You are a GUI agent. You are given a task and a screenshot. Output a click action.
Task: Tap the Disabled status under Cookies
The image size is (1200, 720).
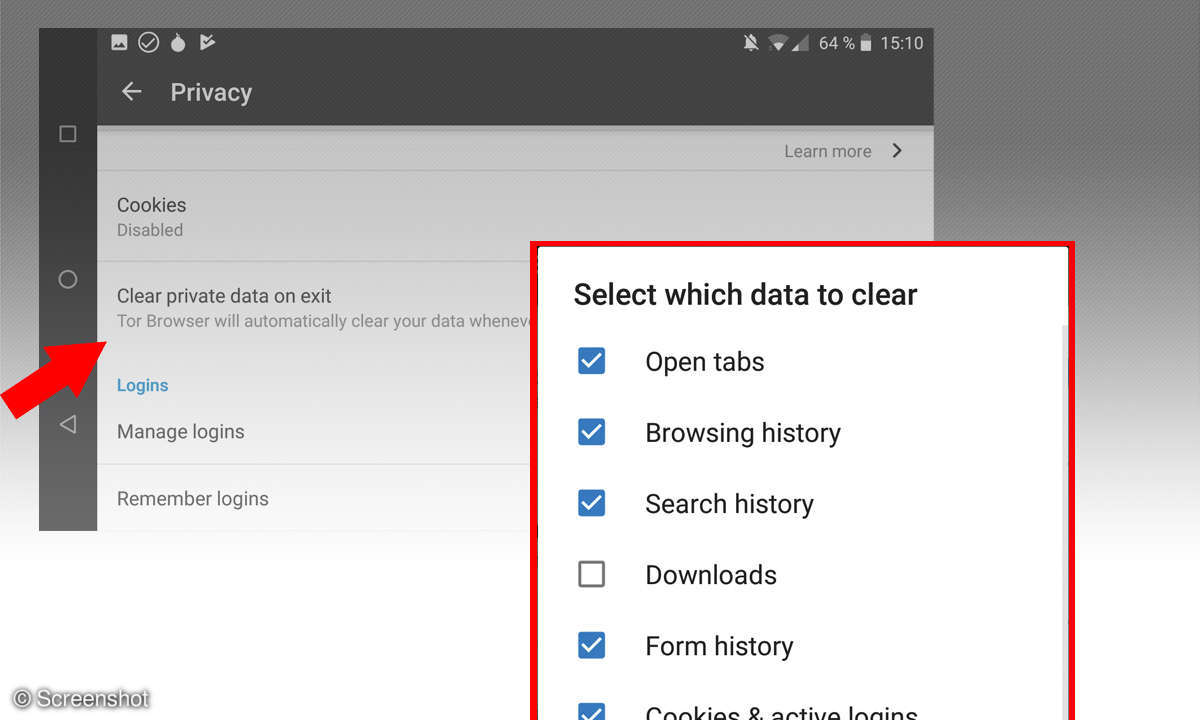150,230
